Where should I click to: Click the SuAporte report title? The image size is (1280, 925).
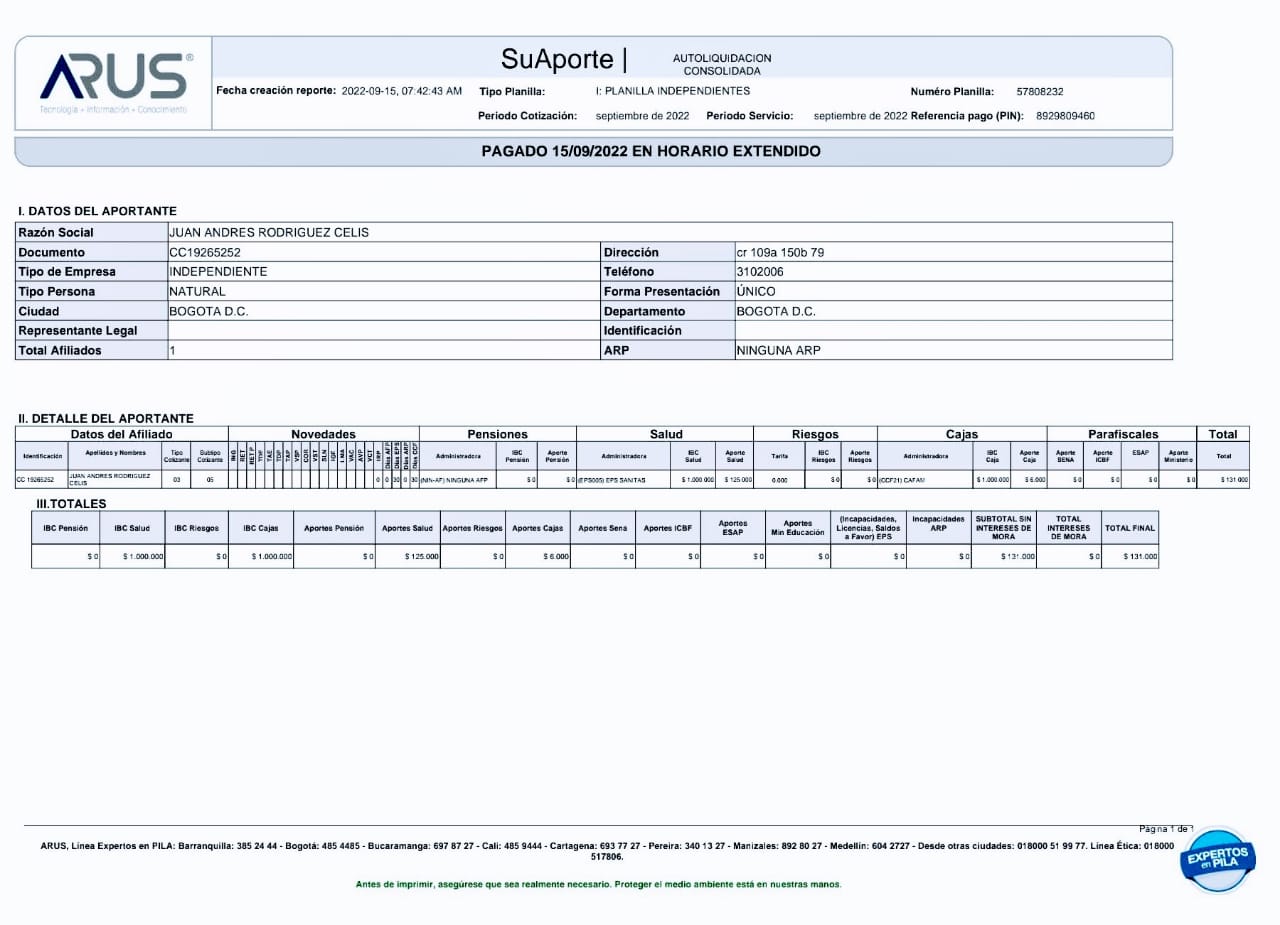pyautogui.click(x=564, y=60)
